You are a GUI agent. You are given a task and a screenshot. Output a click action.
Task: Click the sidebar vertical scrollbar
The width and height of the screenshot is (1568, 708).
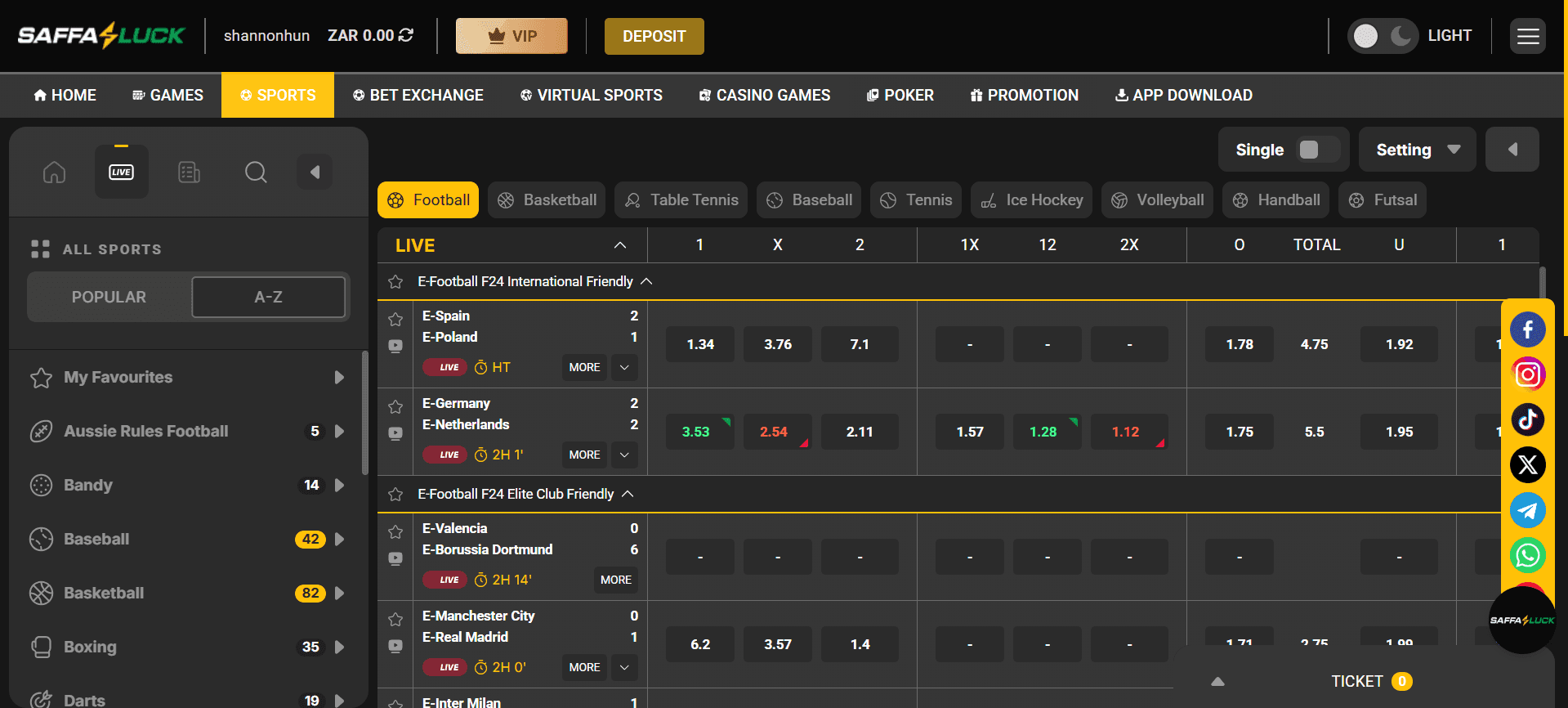point(364,413)
